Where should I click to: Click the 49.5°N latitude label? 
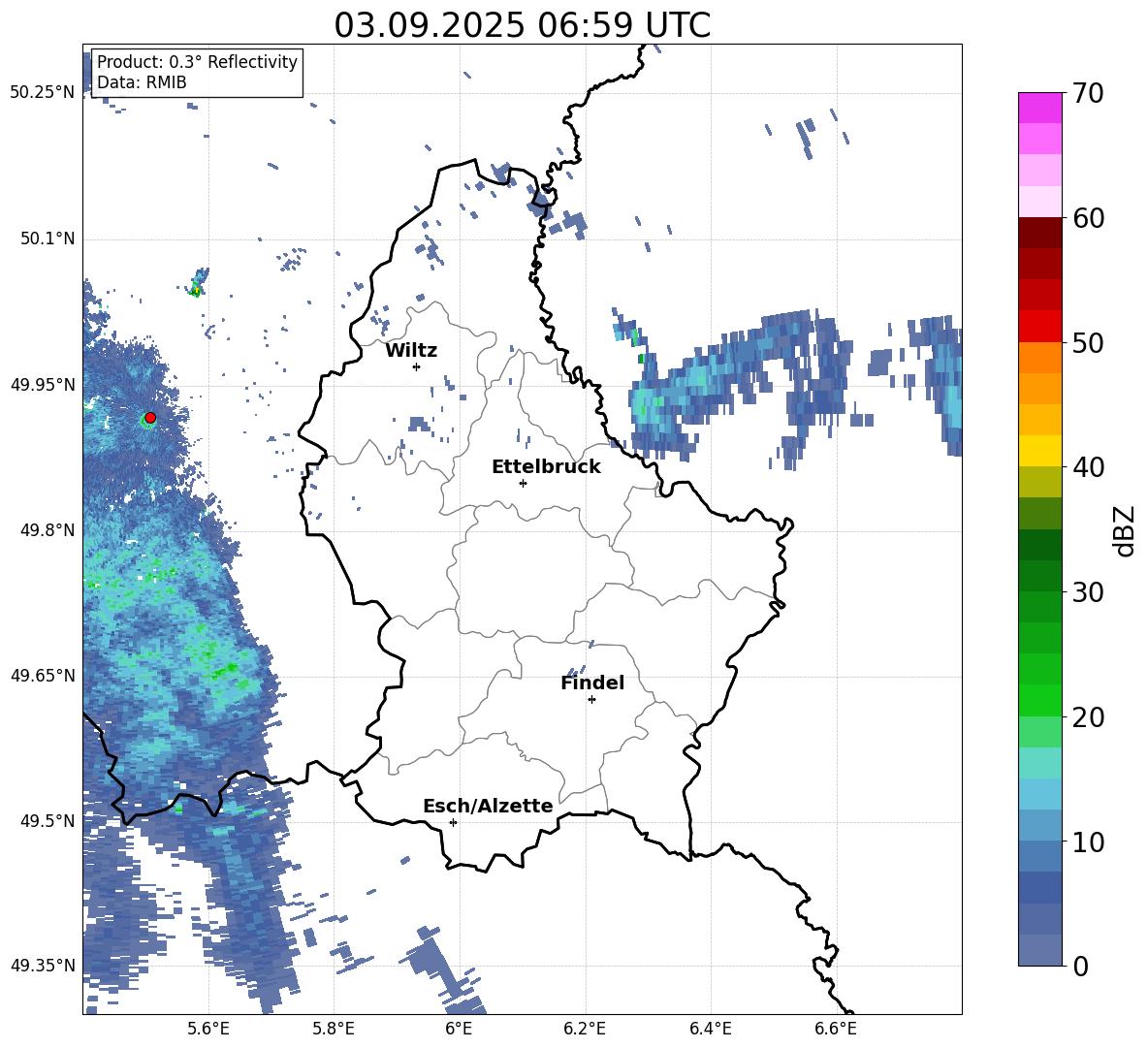tap(48, 820)
